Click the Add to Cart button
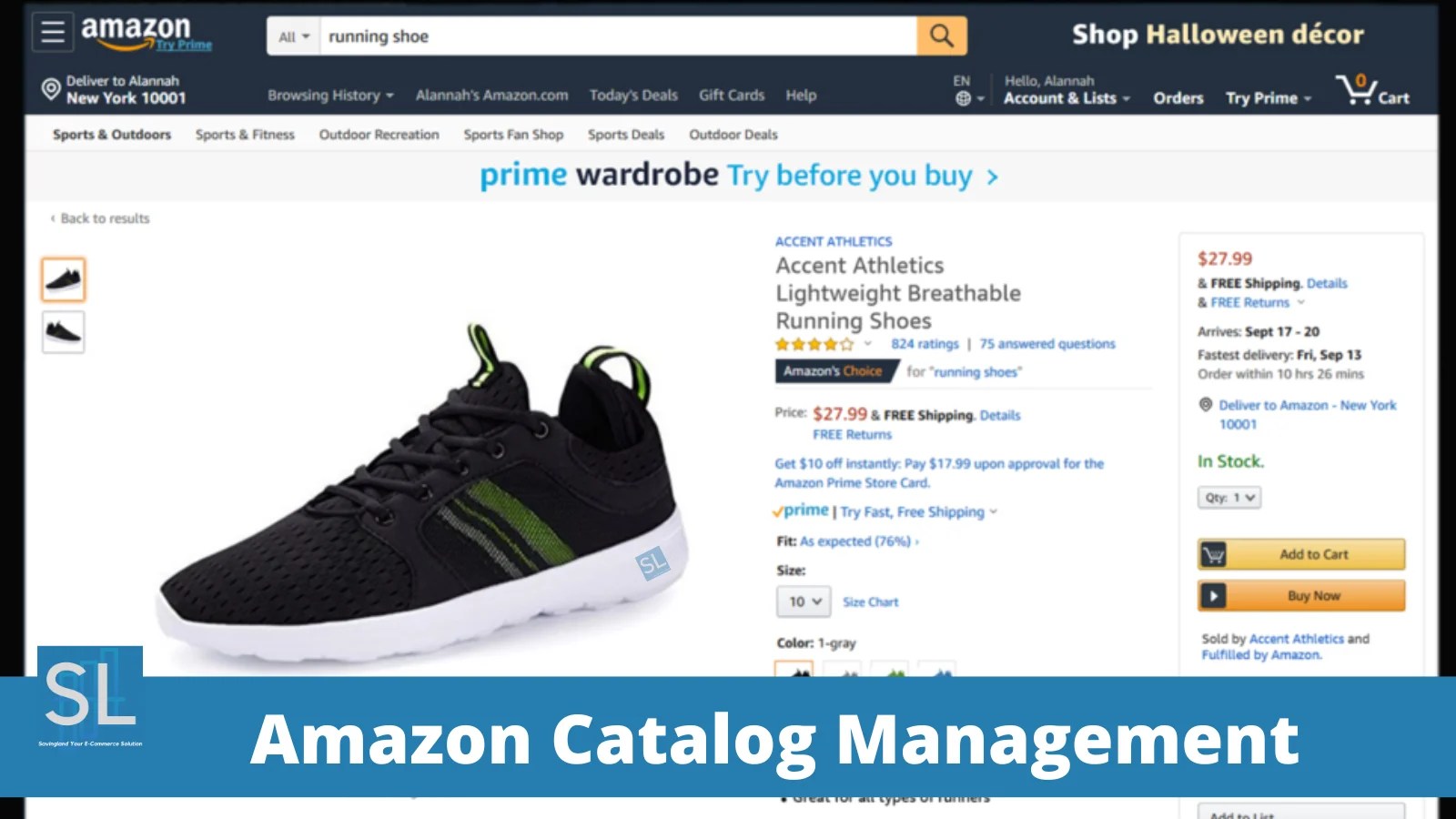This screenshot has height=819, width=1456. click(1301, 554)
